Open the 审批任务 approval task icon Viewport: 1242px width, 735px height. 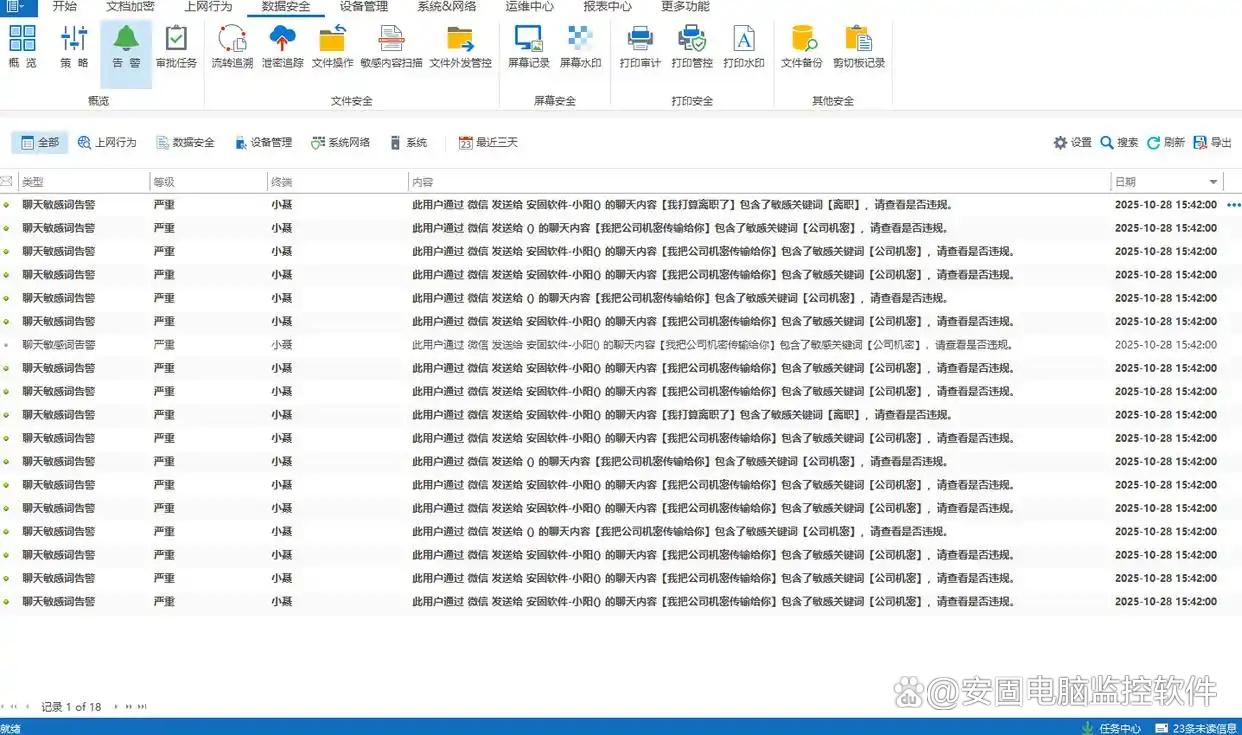pyautogui.click(x=176, y=47)
